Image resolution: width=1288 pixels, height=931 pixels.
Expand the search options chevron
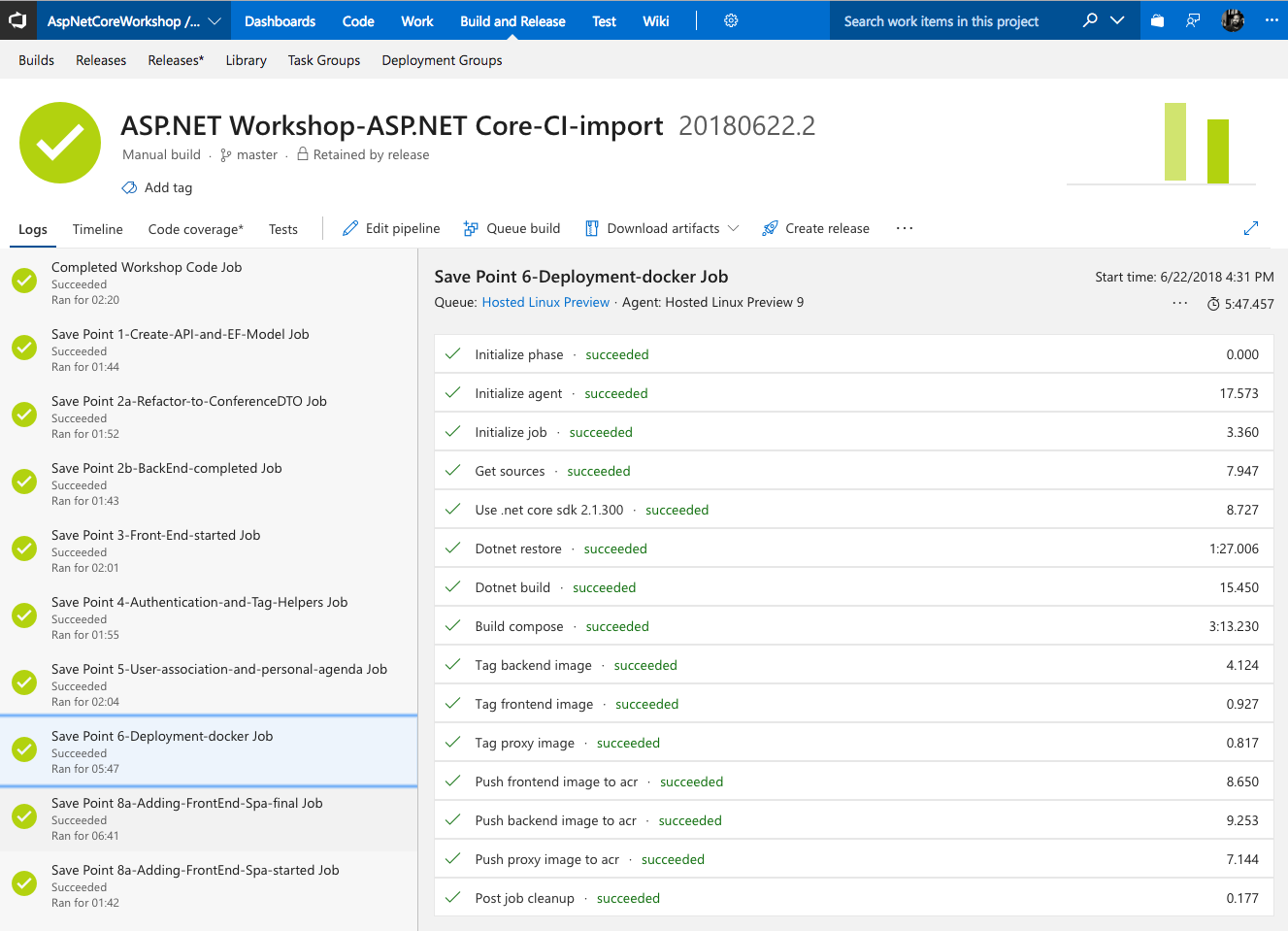(1117, 19)
